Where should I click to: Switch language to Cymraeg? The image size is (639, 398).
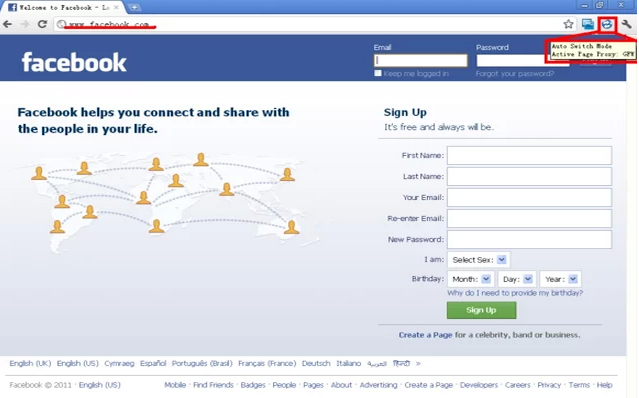coord(119,363)
